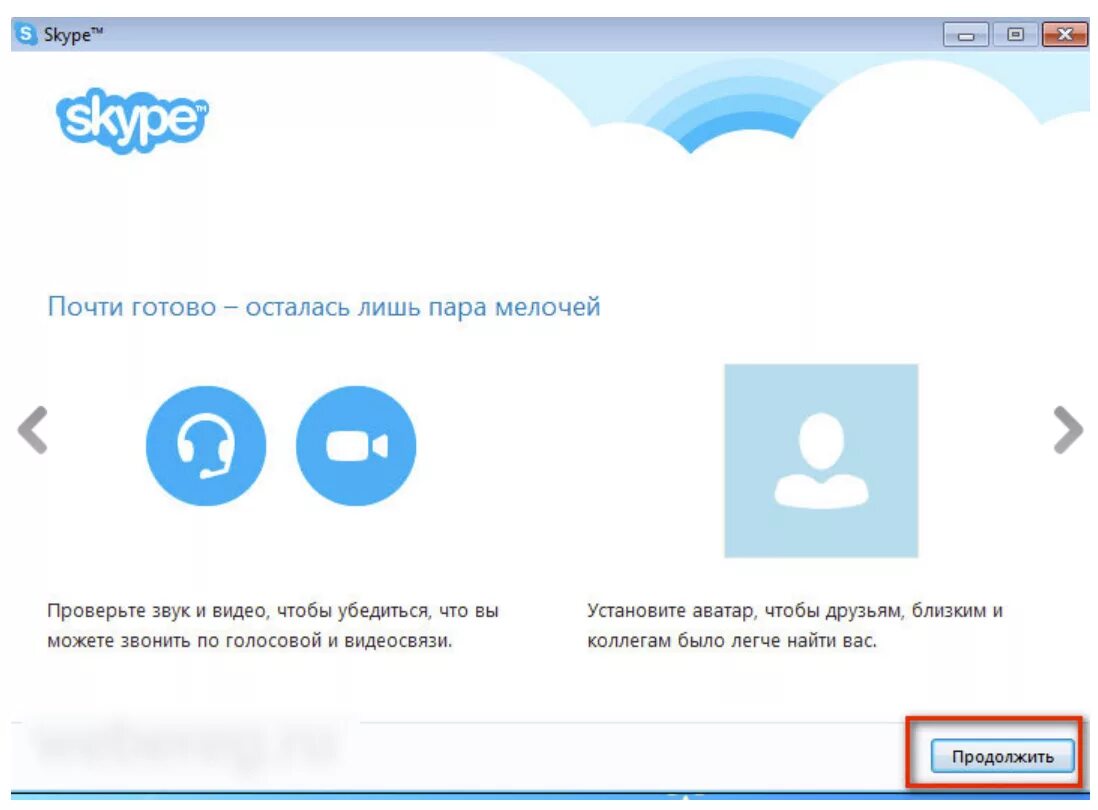Click text 'Установите аватар, чтобы друзьям'
Viewport: 1098px width, 810px height.
click(x=745, y=610)
